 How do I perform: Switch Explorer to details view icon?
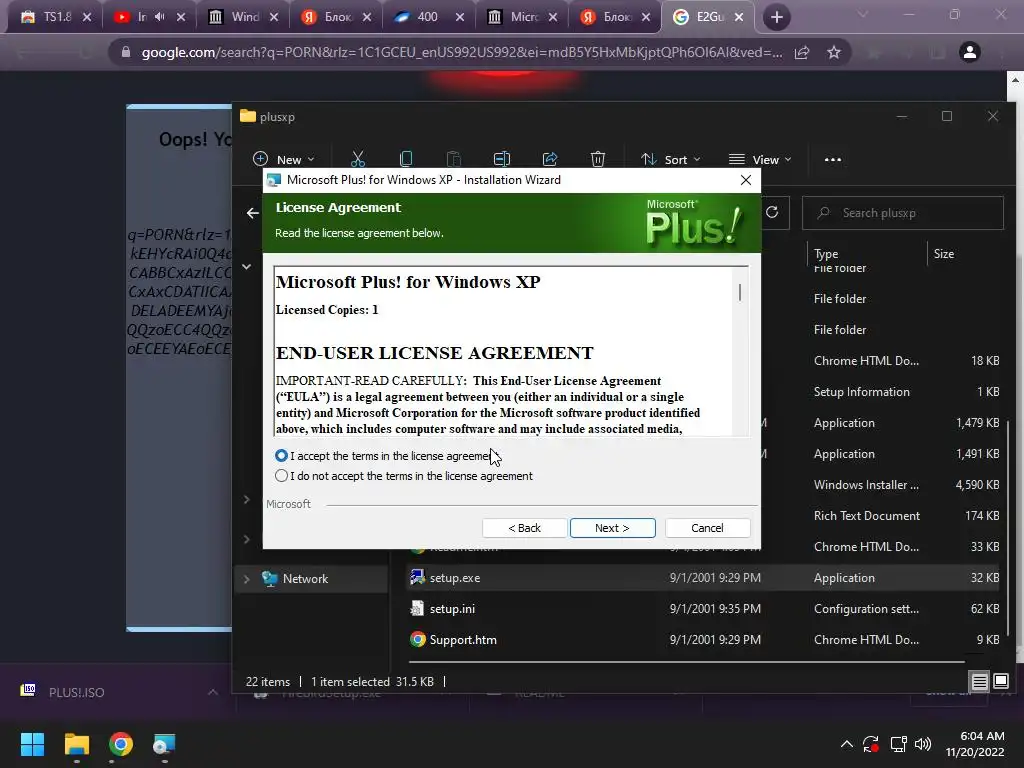(979, 682)
